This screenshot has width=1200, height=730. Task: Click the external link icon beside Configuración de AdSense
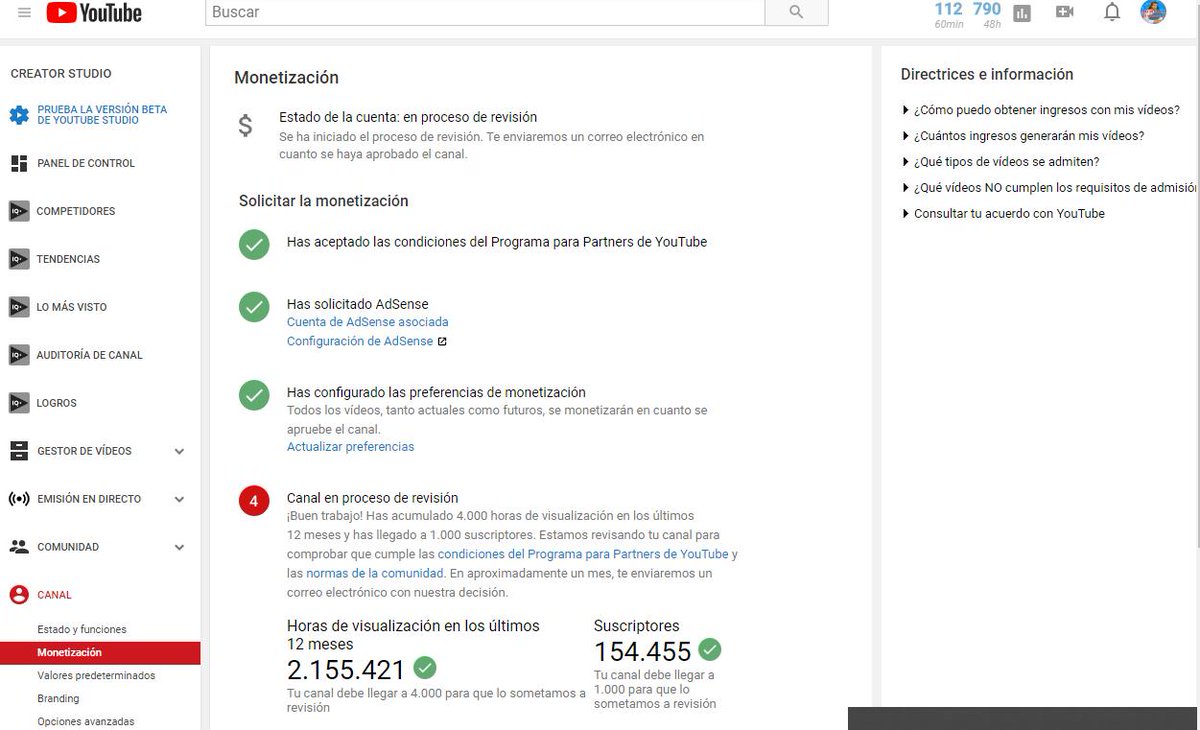coord(442,342)
